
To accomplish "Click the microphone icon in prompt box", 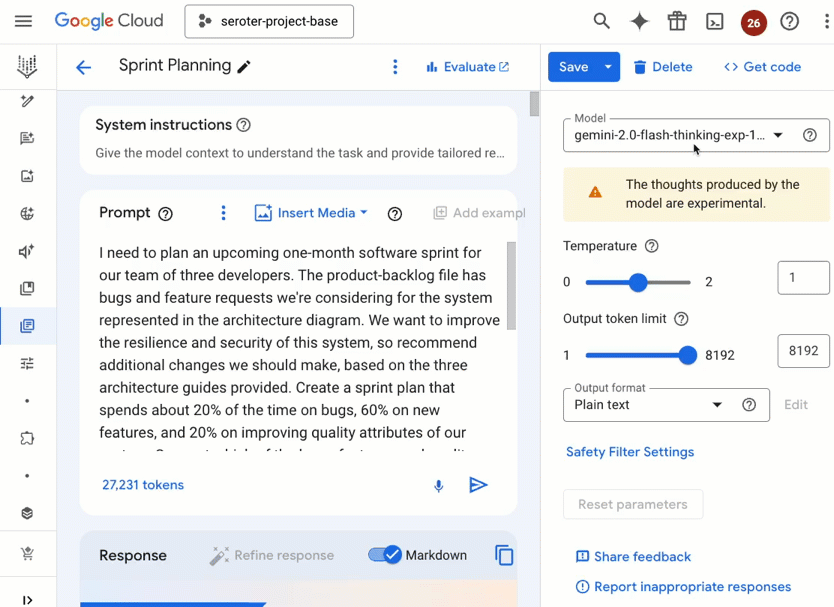I will [438, 486].
